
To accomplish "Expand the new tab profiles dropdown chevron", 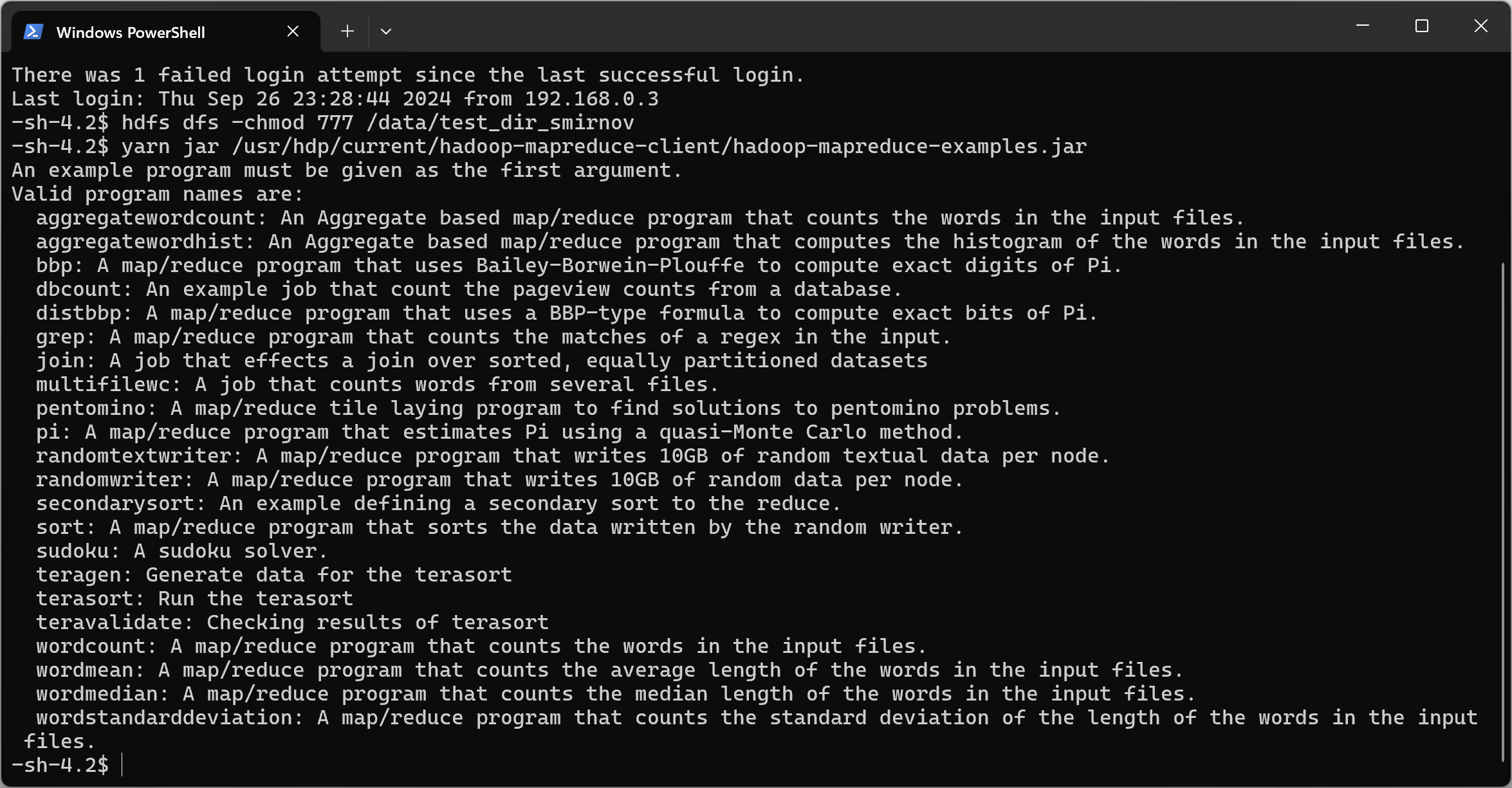I will 386,31.
